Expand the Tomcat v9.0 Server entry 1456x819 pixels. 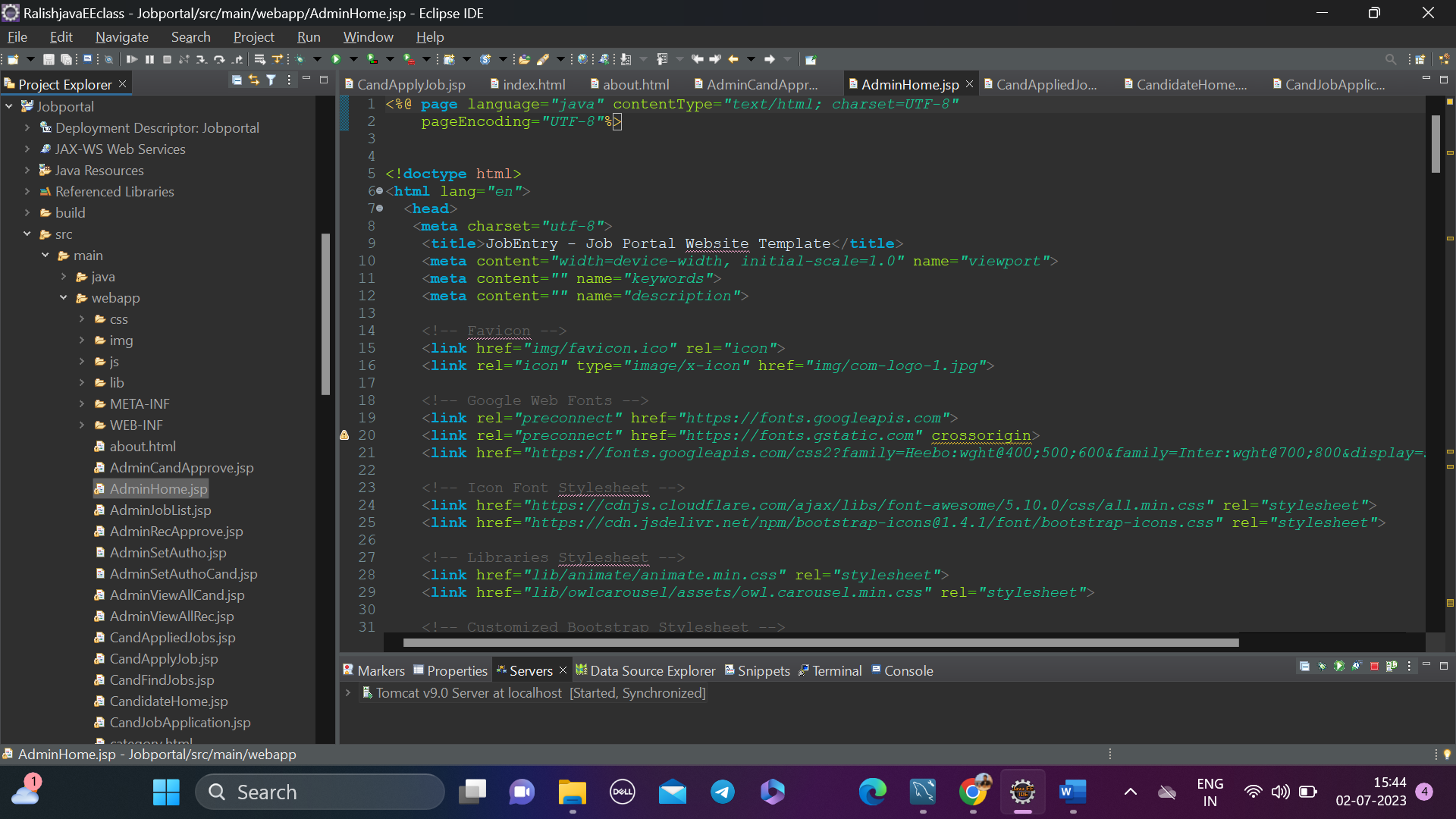[x=347, y=692]
